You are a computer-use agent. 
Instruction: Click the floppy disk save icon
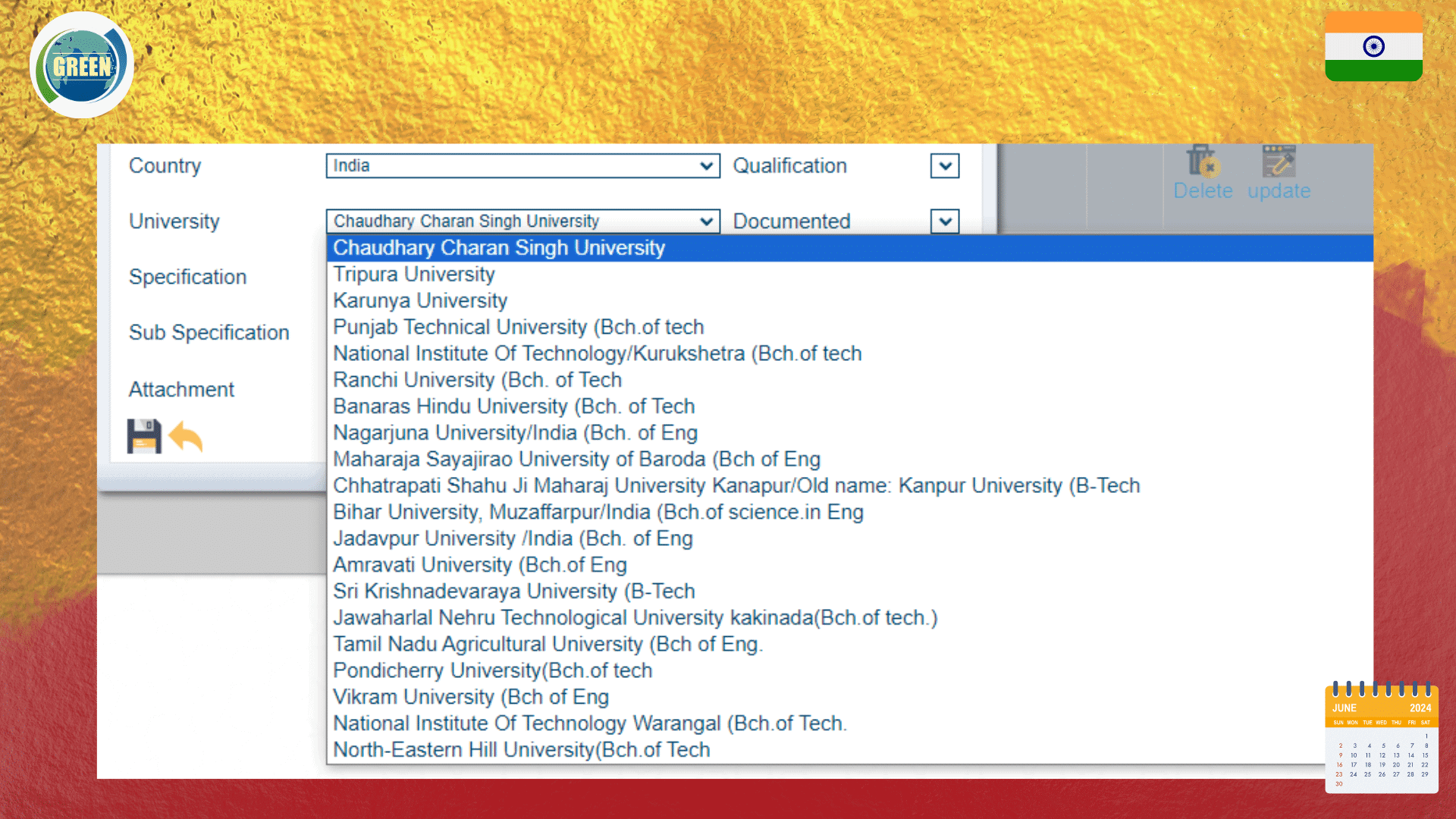point(144,436)
